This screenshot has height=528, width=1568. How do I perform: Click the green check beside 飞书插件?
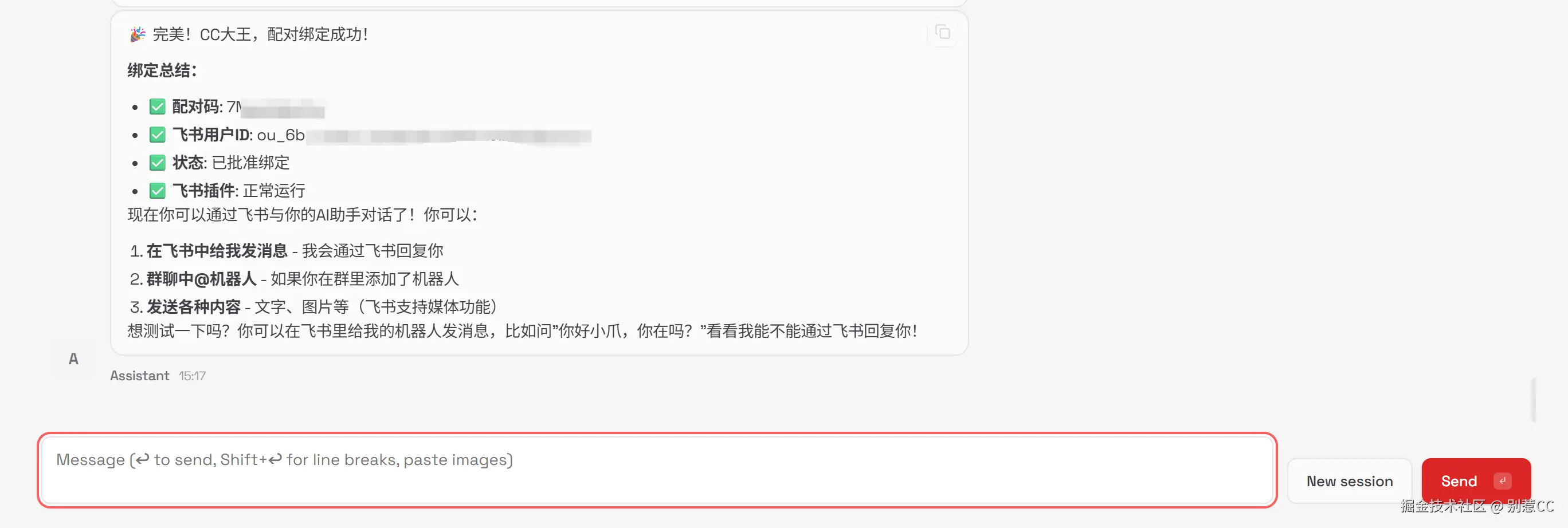pyautogui.click(x=157, y=191)
